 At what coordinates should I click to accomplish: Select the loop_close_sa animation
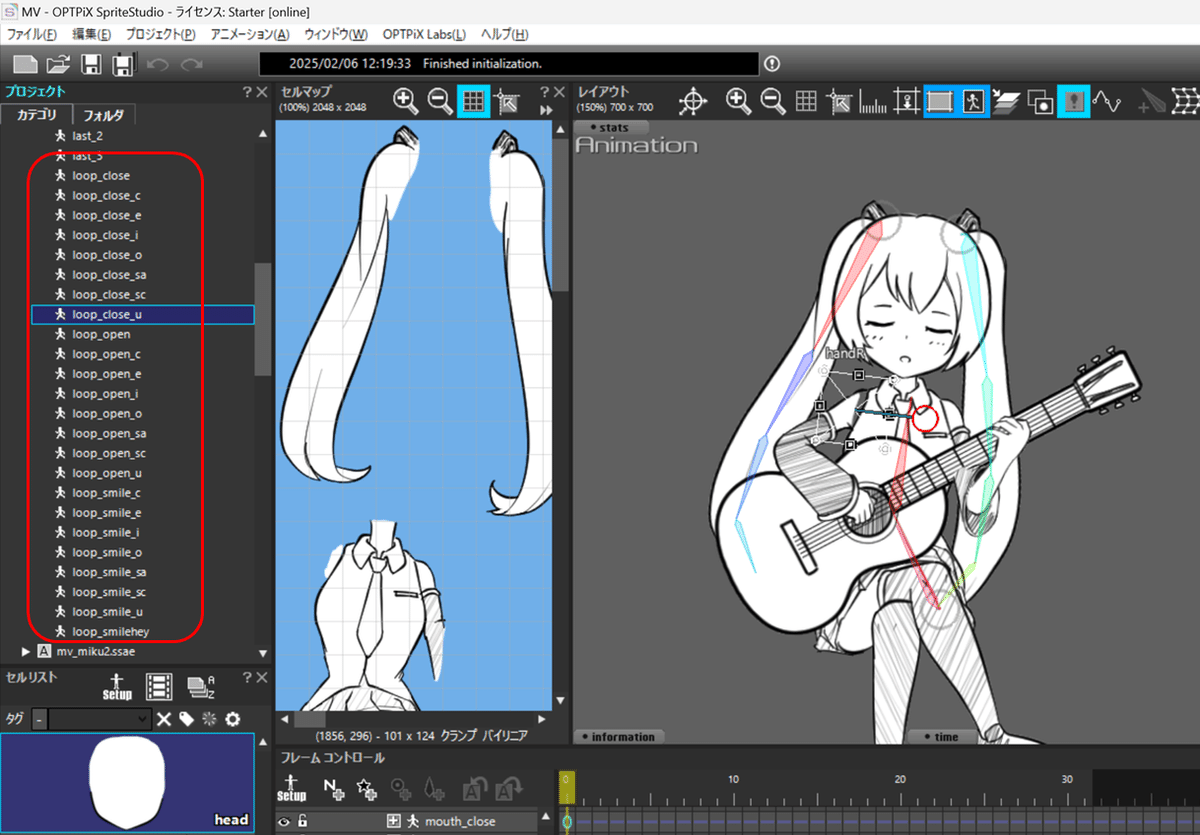click(110, 275)
